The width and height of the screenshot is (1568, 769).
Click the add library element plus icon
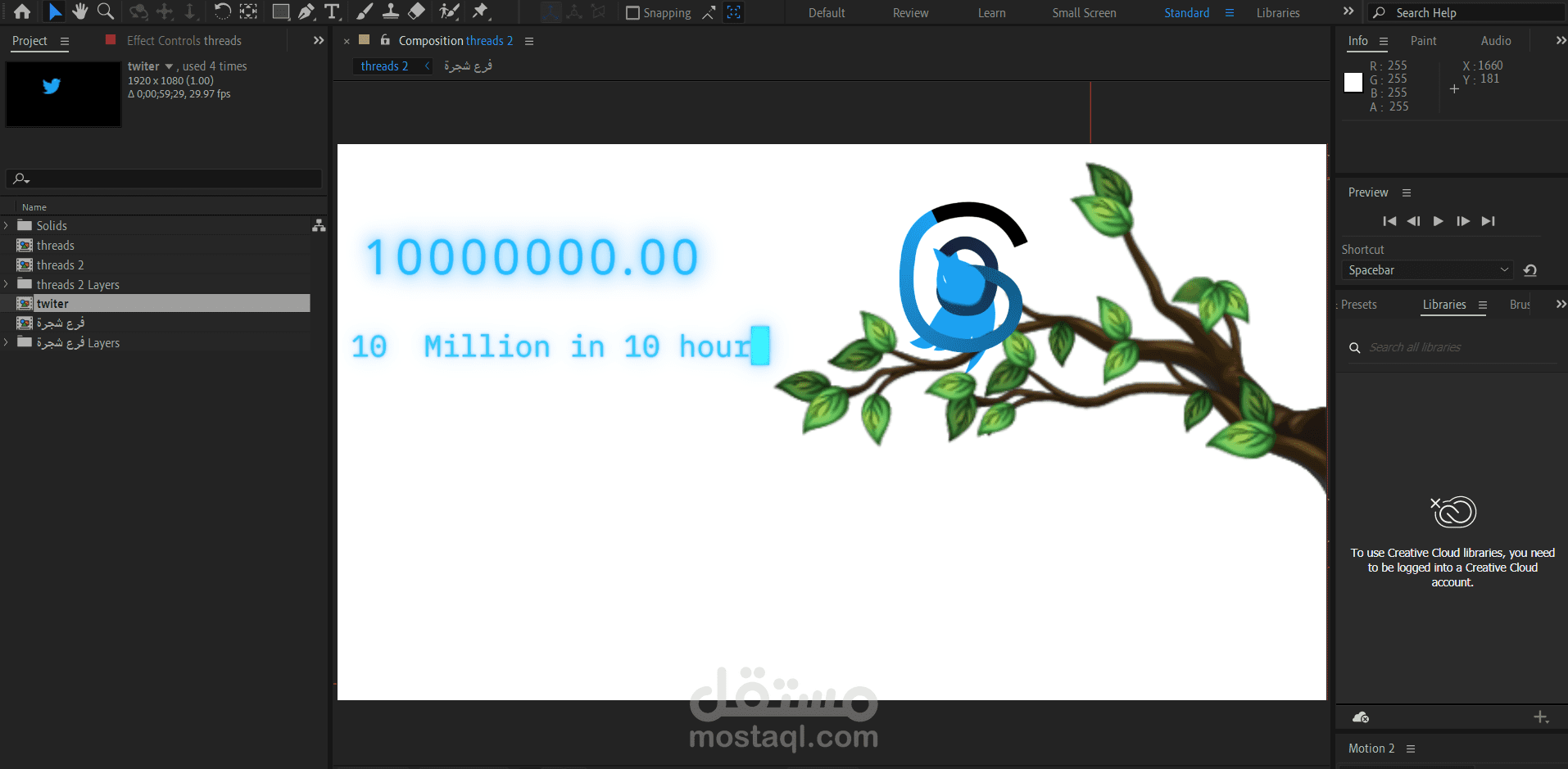(1540, 717)
